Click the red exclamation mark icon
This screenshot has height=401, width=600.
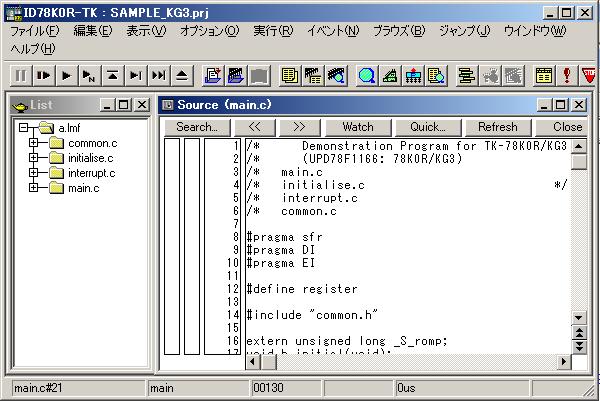point(566,75)
